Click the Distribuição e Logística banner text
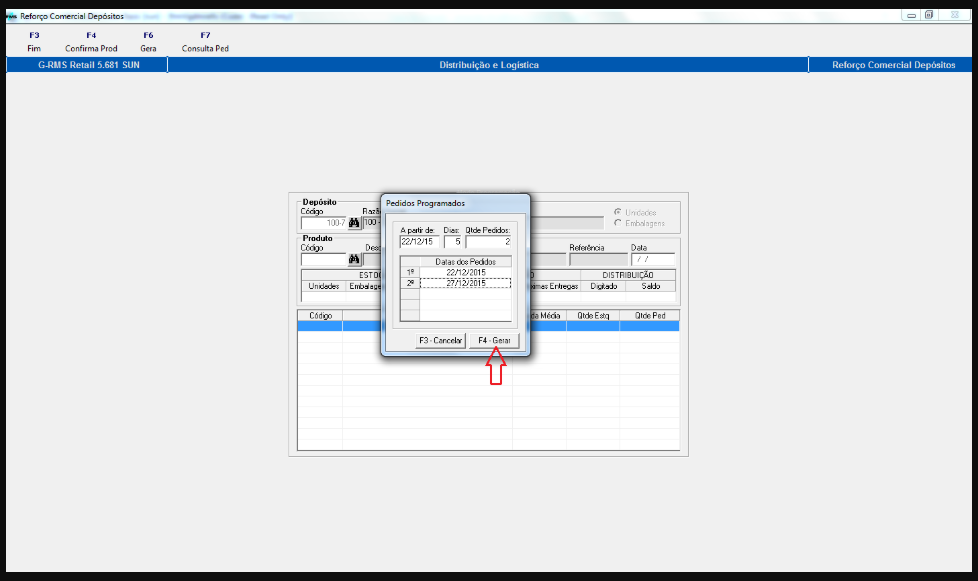Image resolution: width=978 pixels, height=581 pixels. 489,65
